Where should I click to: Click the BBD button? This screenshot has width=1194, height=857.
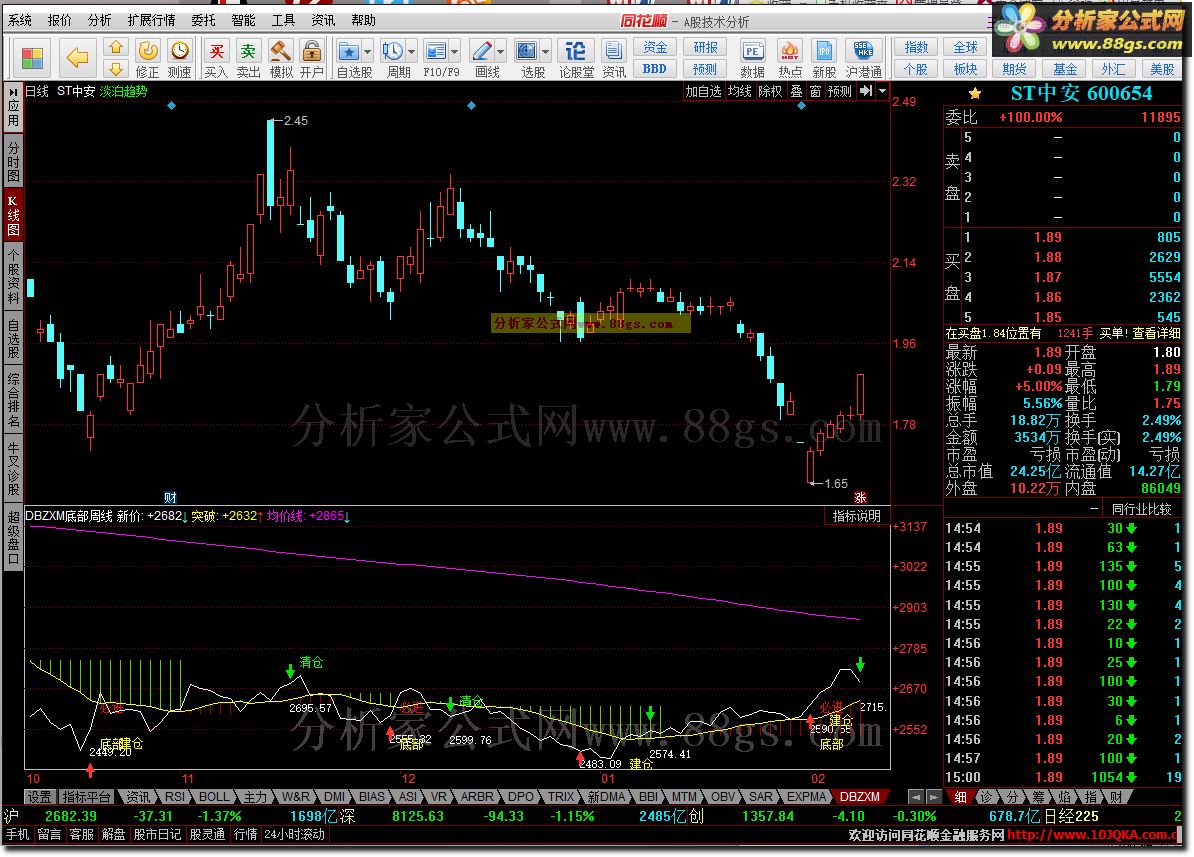pyautogui.click(x=655, y=69)
